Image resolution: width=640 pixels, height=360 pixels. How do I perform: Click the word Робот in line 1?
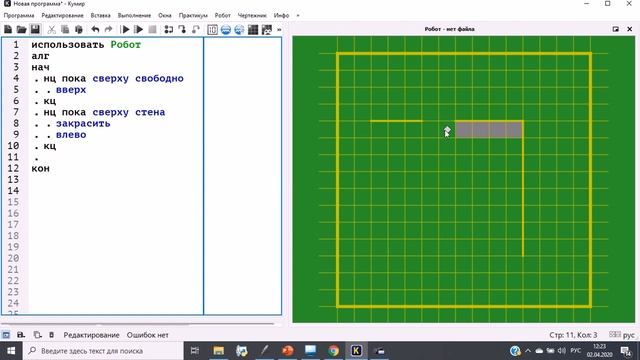tap(126, 45)
